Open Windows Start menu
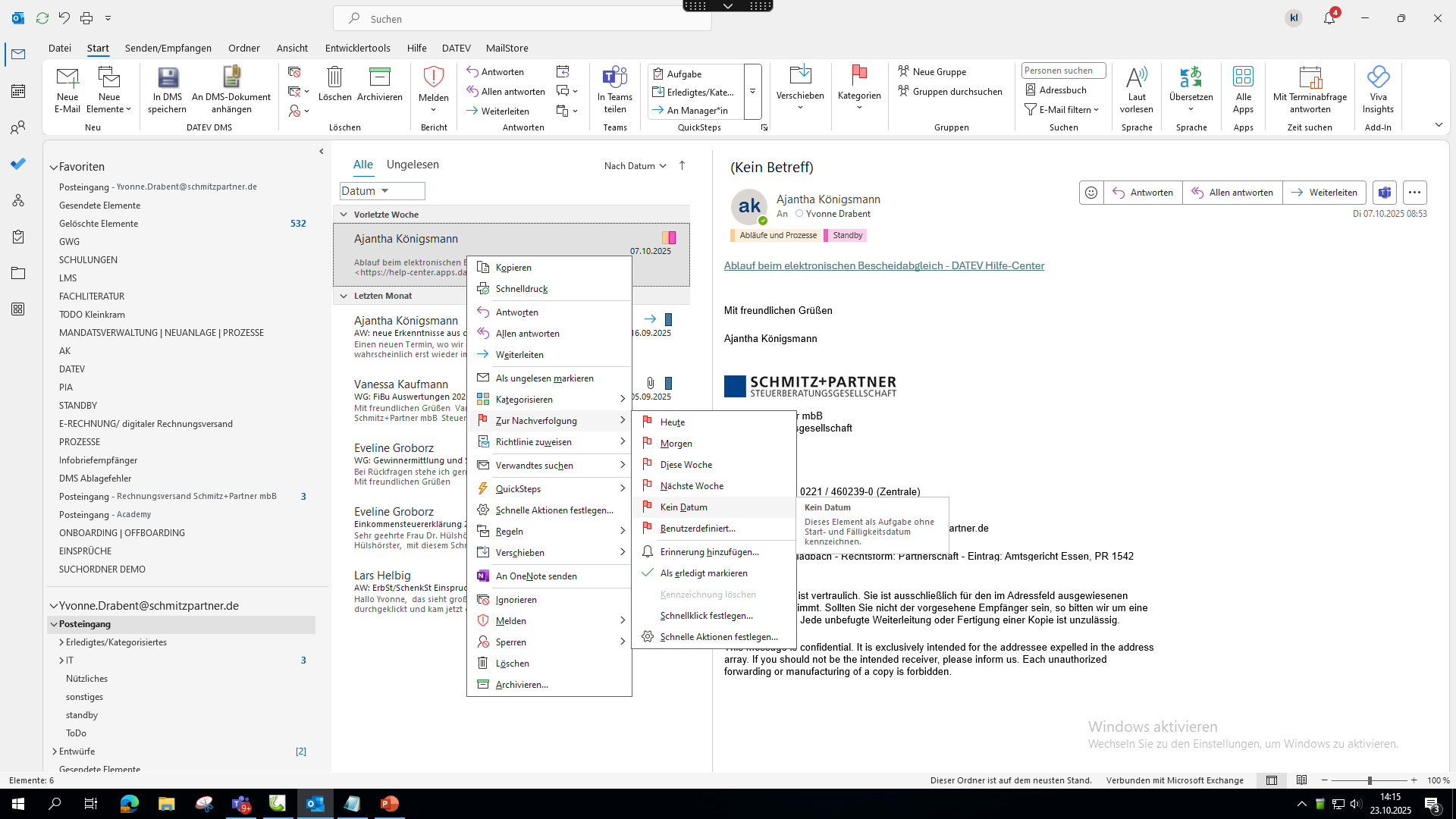 (x=18, y=804)
